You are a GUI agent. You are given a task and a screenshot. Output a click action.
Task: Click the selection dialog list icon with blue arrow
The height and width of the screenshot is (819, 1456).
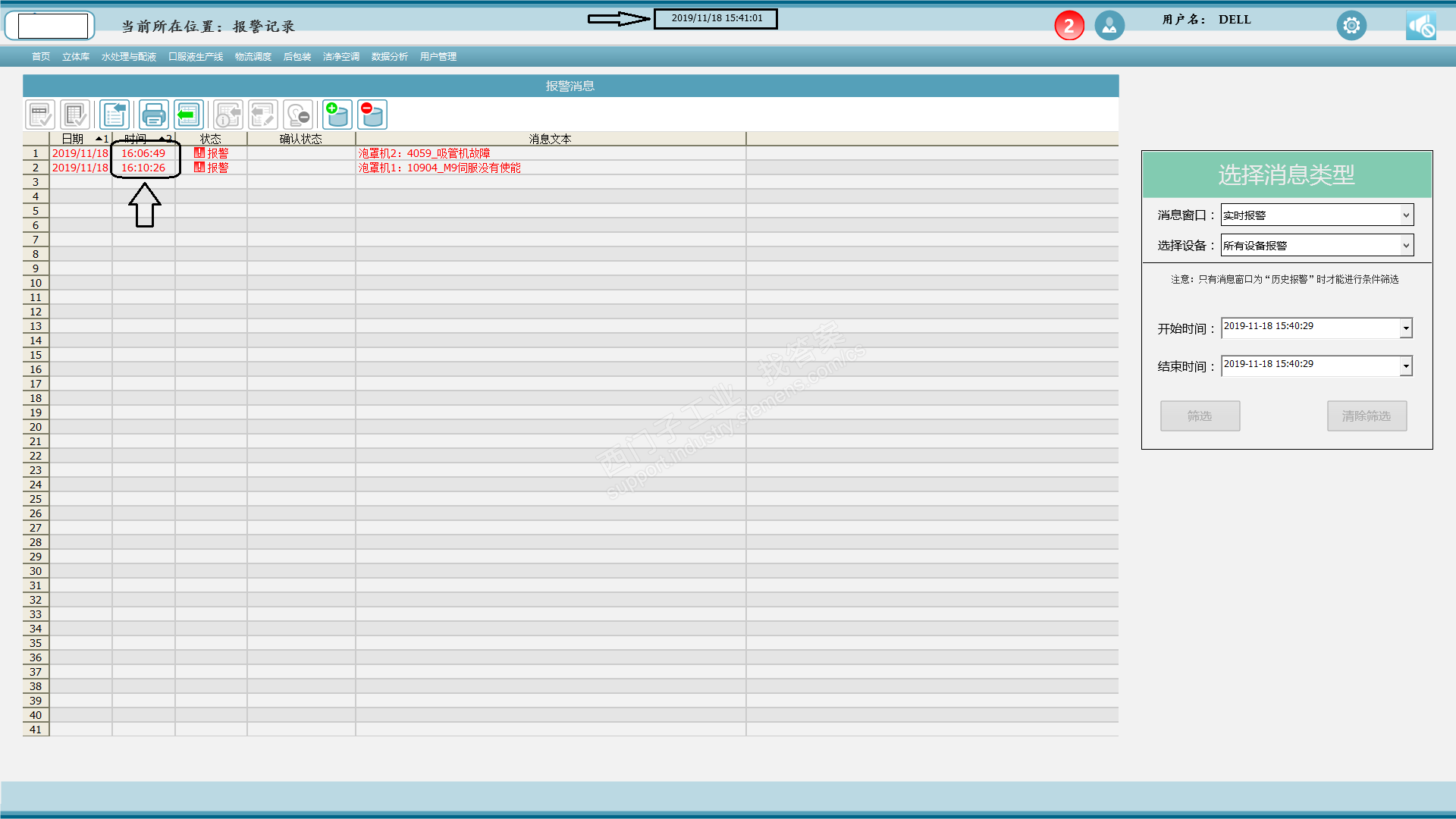tap(115, 115)
